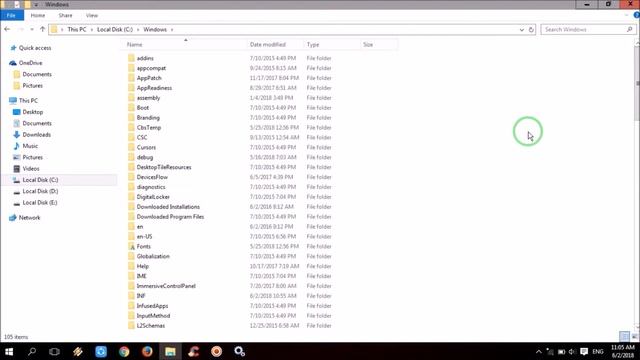Viewport: 640px width, 360px height.
Task: Show hidden system tray icons
Action: [539, 351]
